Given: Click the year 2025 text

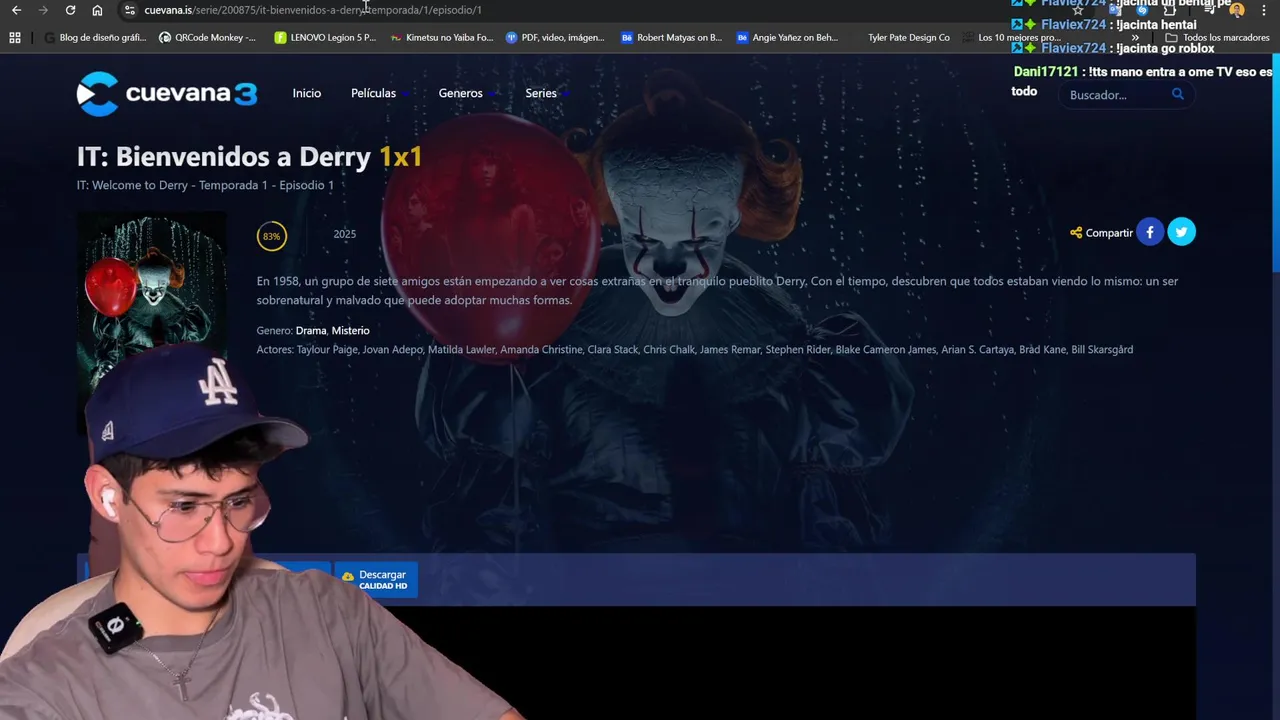Looking at the screenshot, I should tap(344, 234).
